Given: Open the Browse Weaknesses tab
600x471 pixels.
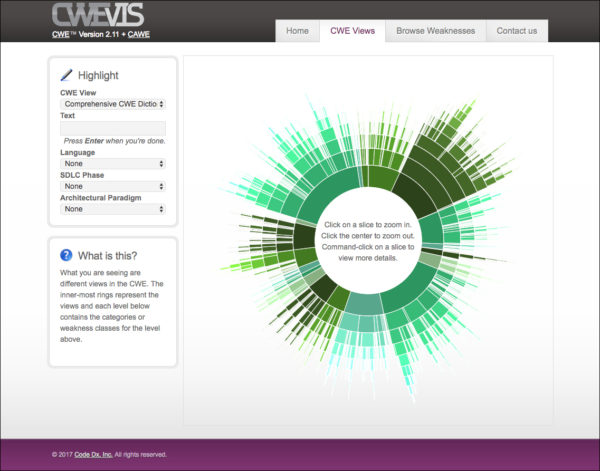Looking at the screenshot, I should tap(435, 31).
